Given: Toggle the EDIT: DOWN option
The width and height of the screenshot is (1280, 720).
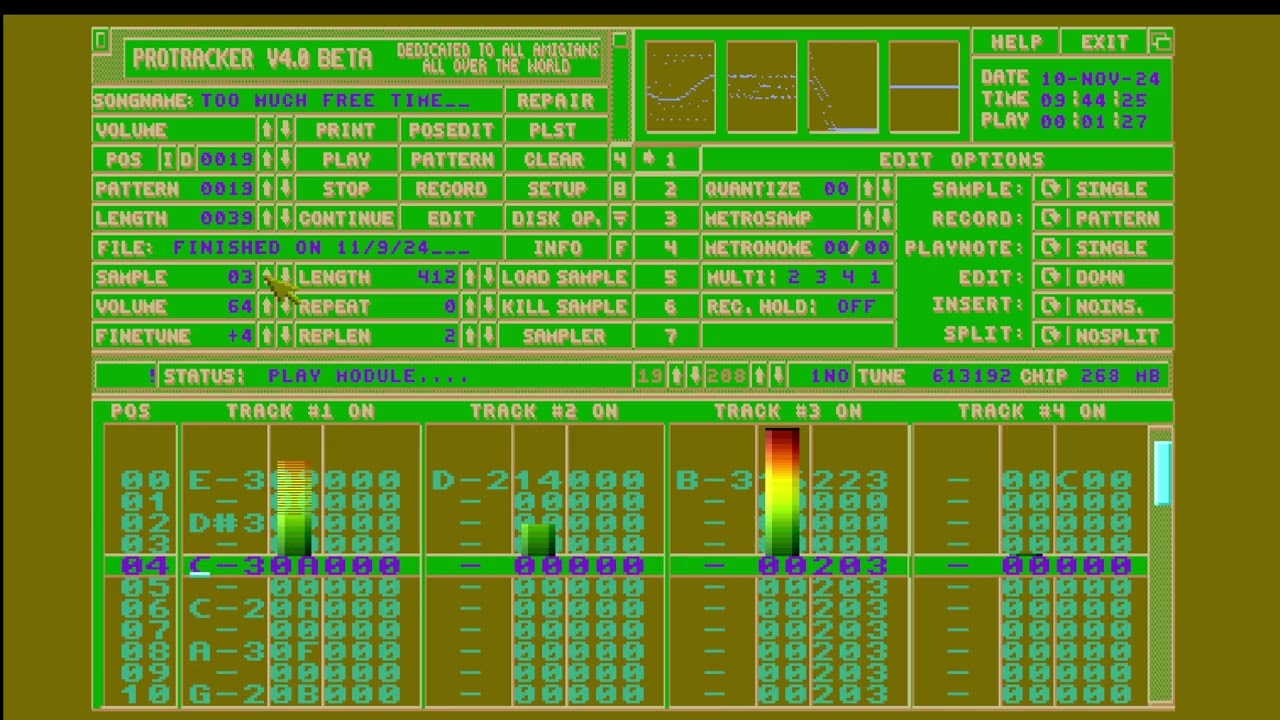Looking at the screenshot, I should tap(1104, 277).
